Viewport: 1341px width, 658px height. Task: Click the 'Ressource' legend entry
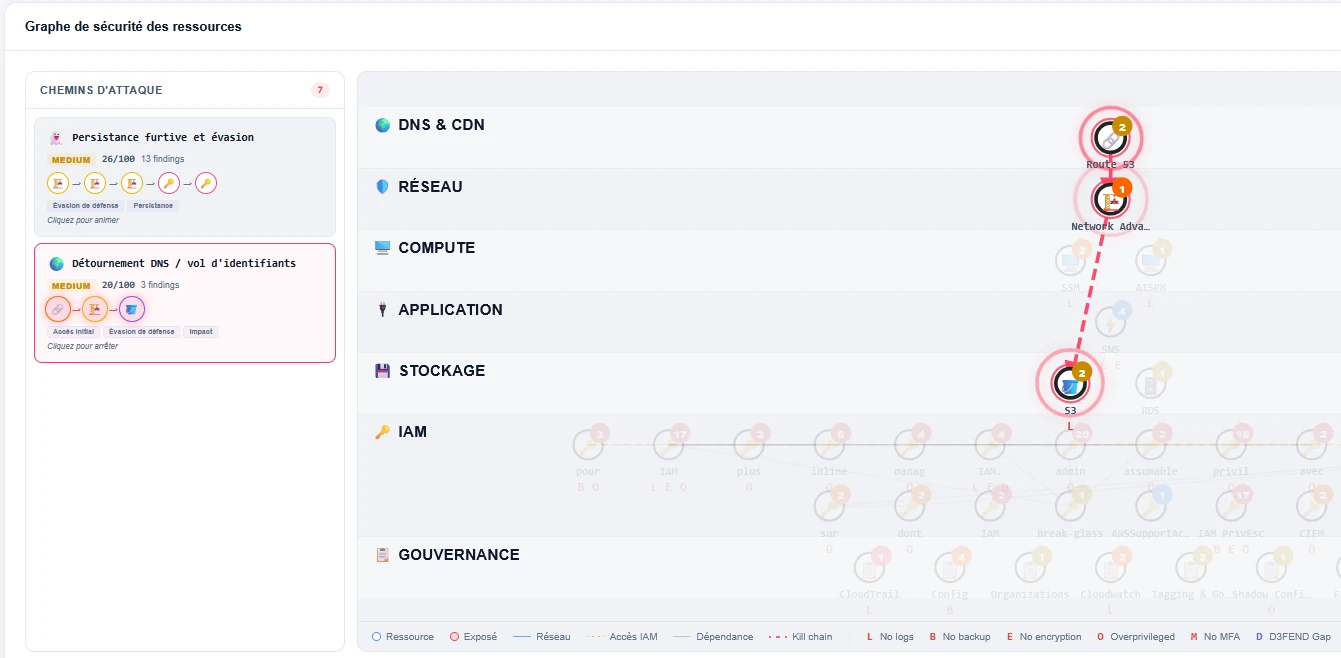[x=403, y=636]
